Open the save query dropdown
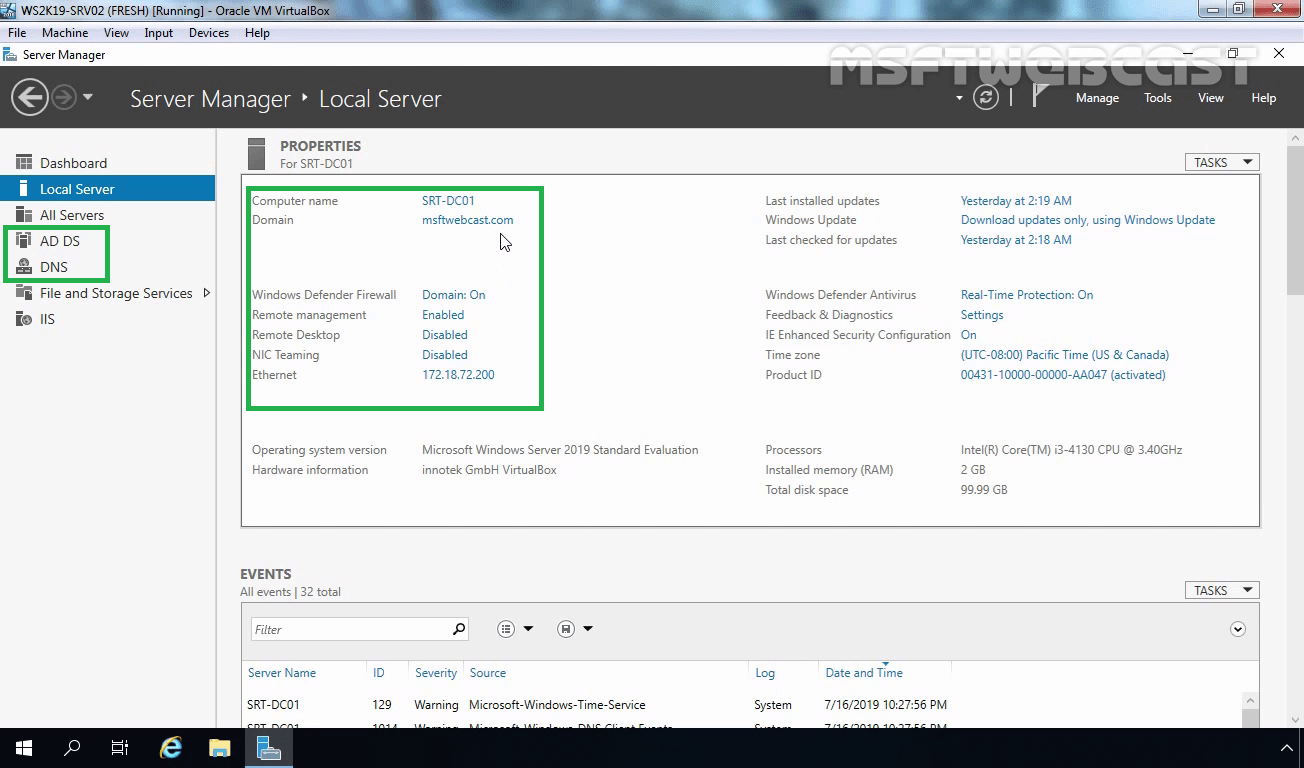This screenshot has height=768, width=1304. click(575, 629)
